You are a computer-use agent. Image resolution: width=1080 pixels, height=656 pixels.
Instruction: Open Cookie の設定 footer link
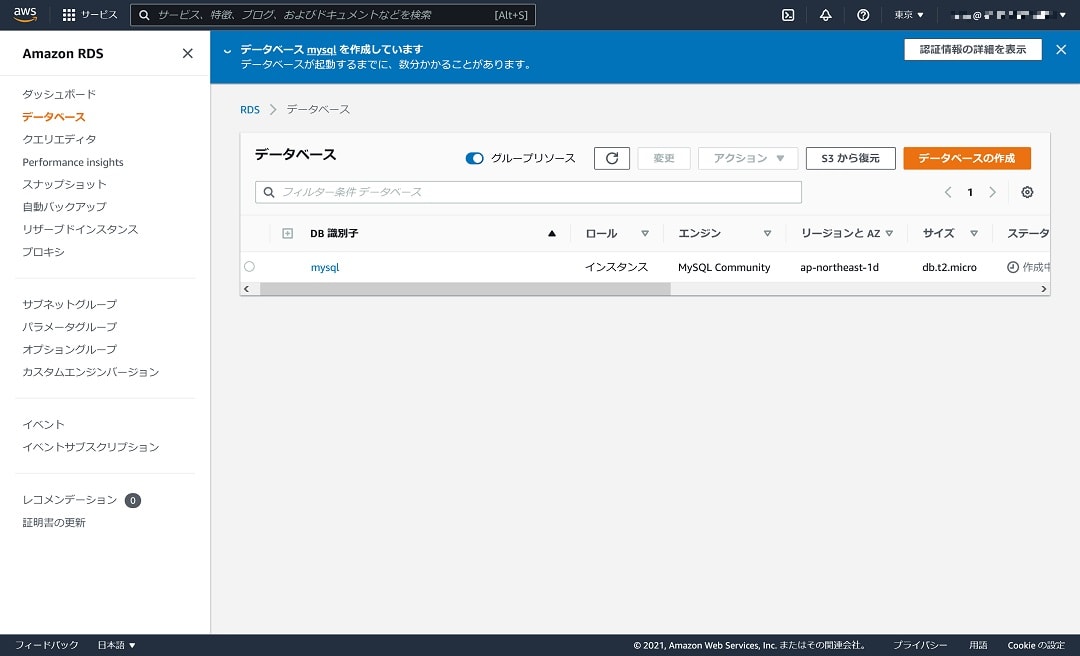(x=1036, y=645)
